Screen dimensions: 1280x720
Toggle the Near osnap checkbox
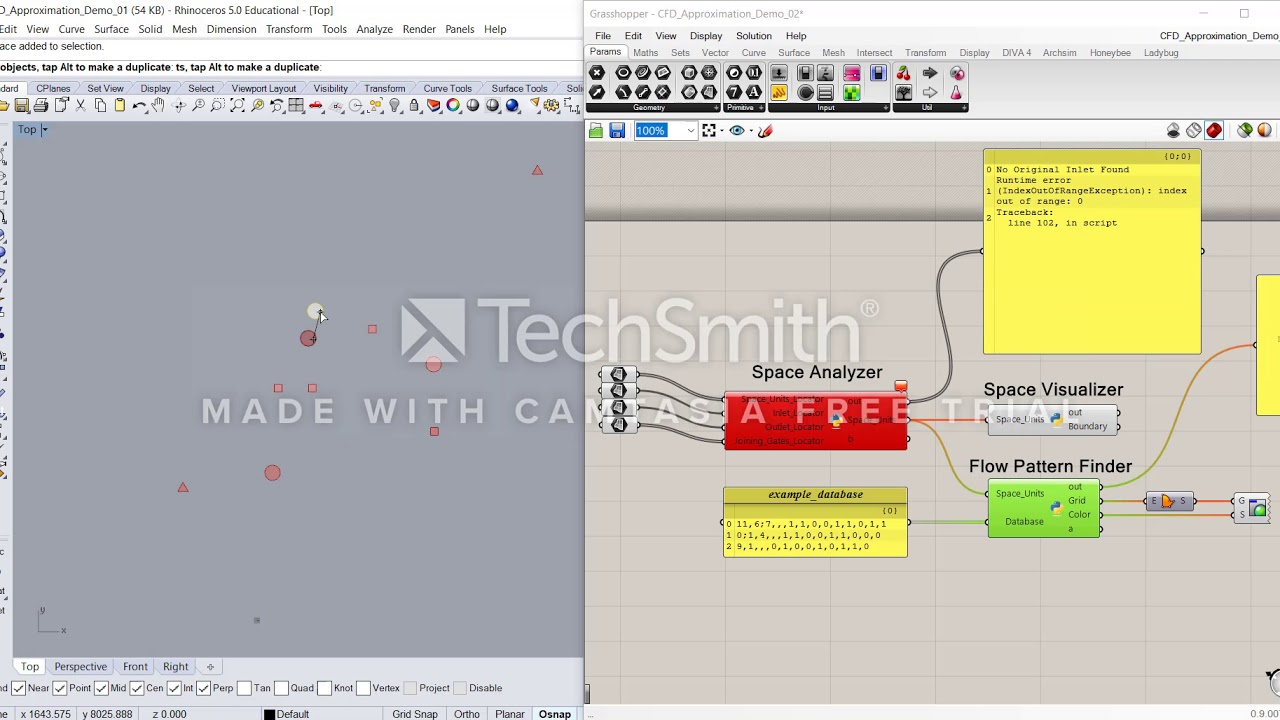click(x=19, y=688)
